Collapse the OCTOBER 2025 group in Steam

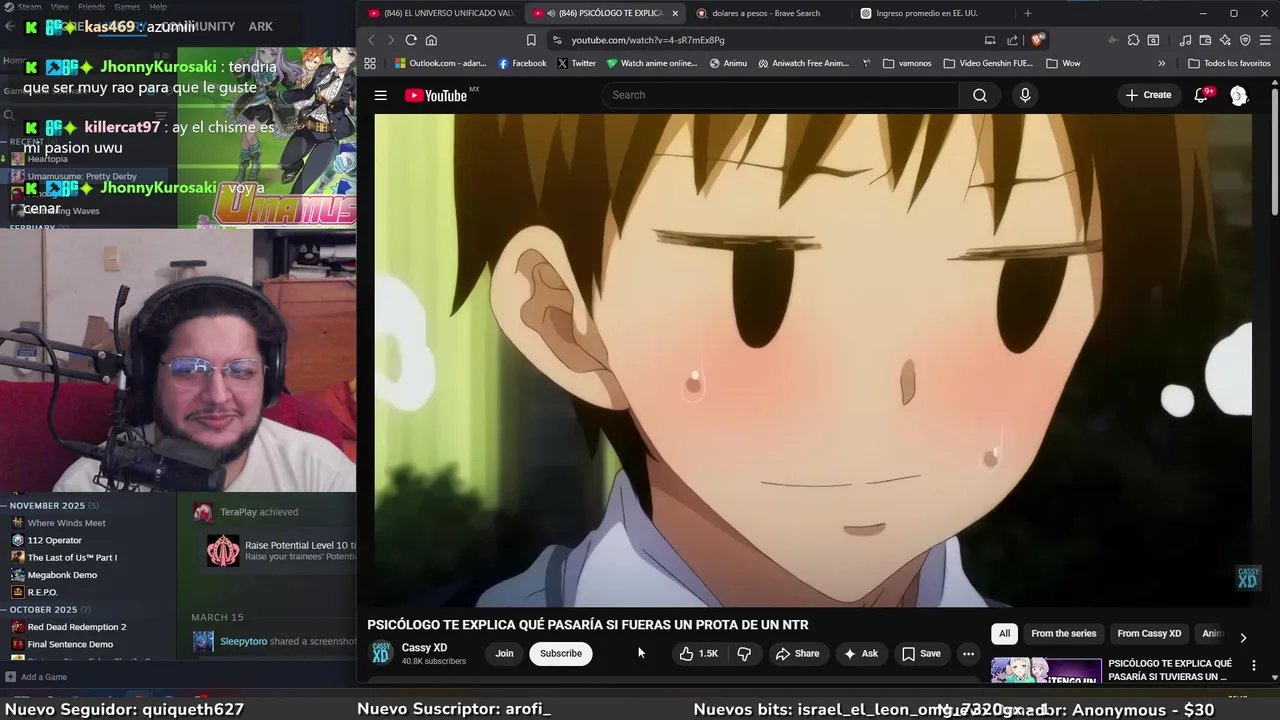click(5, 610)
